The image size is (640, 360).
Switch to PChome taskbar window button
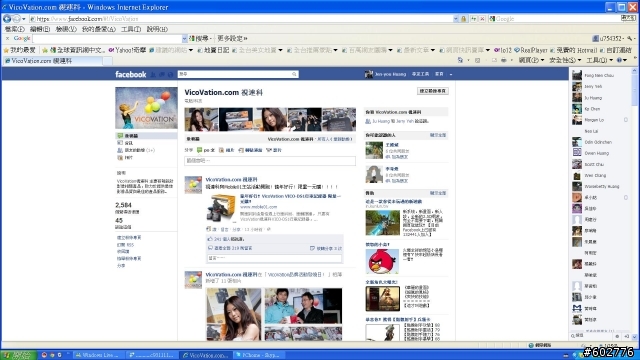260,355
